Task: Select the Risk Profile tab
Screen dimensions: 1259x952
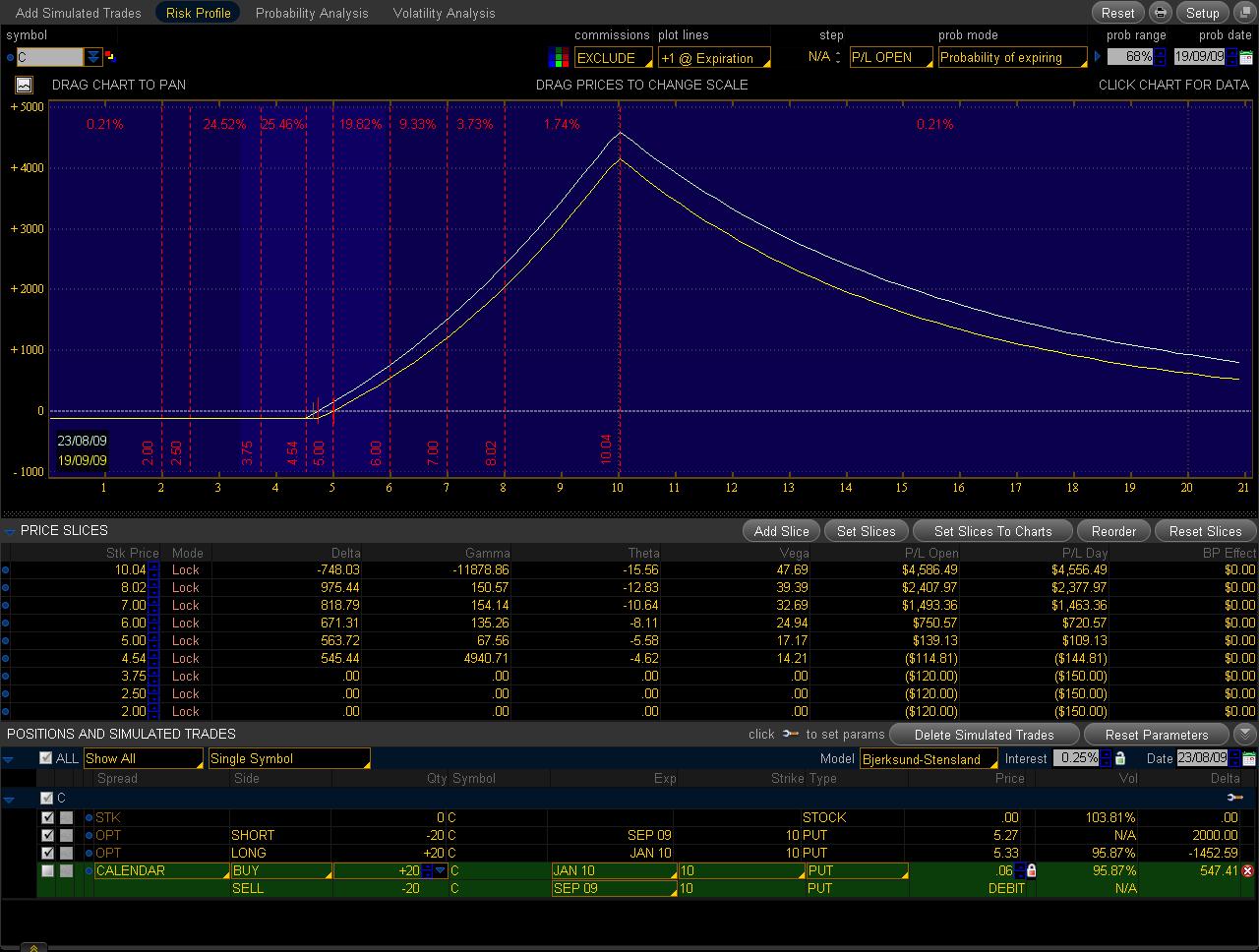Action: click(x=198, y=13)
